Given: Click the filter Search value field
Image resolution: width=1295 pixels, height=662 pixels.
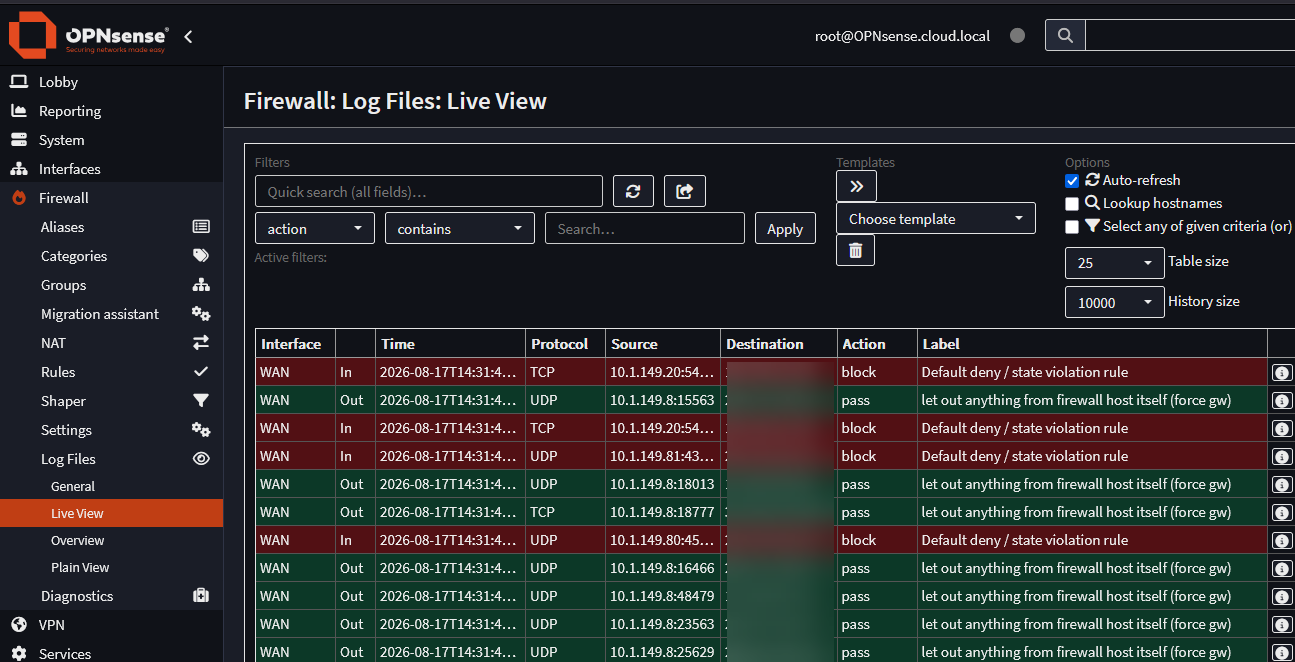Looking at the screenshot, I should [x=645, y=228].
